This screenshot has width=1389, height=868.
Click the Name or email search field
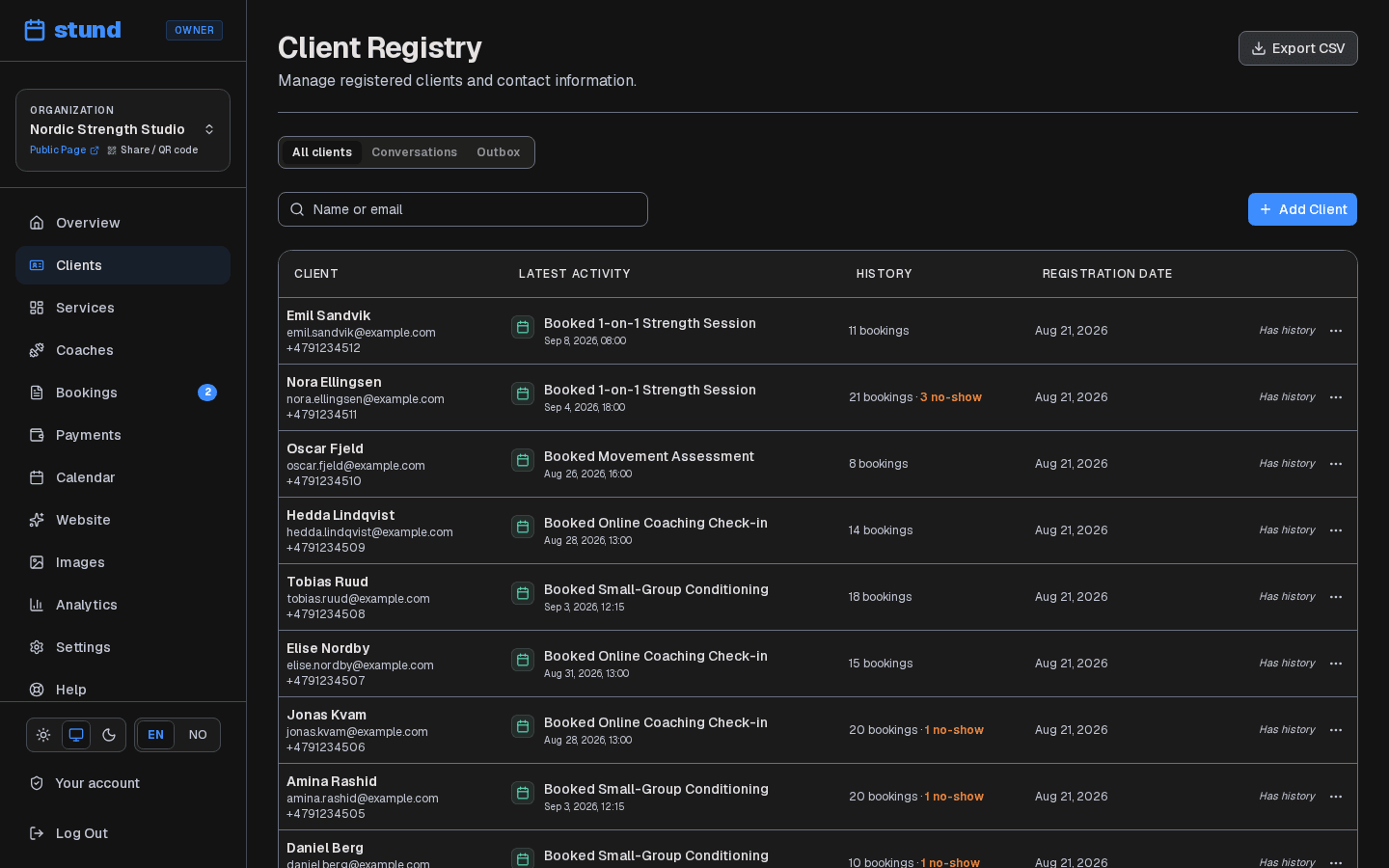tap(463, 209)
